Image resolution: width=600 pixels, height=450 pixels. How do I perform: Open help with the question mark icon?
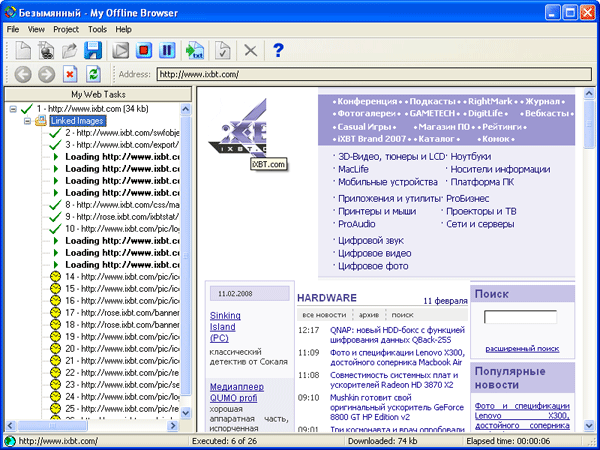pyautogui.click(x=279, y=50)
